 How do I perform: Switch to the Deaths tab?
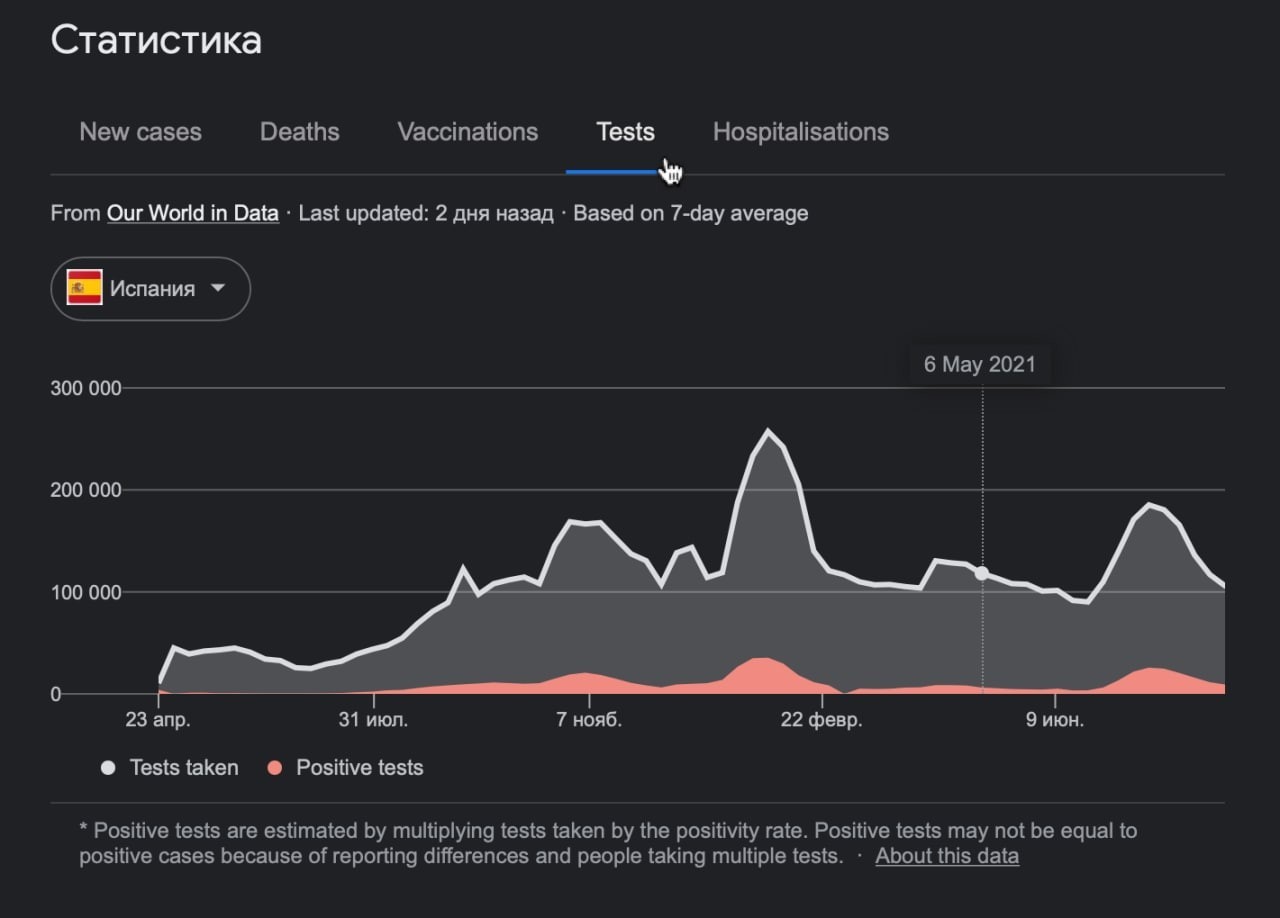[x=299, y=132]
